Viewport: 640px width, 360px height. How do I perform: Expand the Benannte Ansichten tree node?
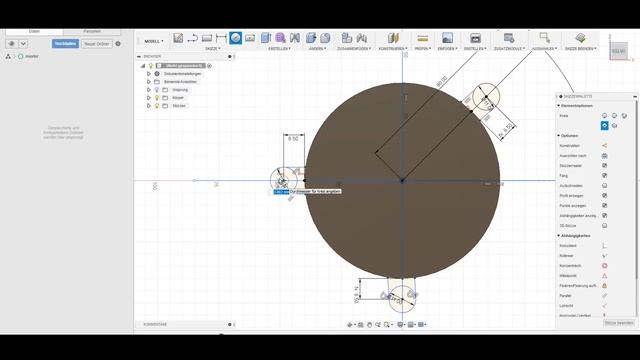coord(149,82)
